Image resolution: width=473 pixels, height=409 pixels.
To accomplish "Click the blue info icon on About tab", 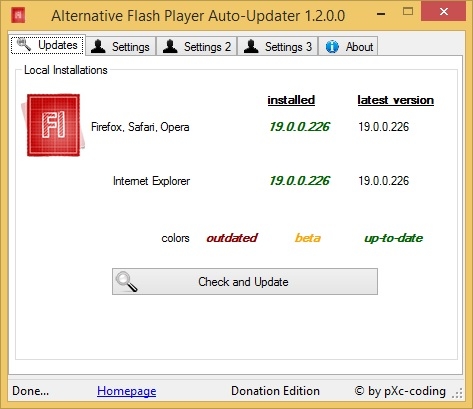I will [x=332, y=47].
